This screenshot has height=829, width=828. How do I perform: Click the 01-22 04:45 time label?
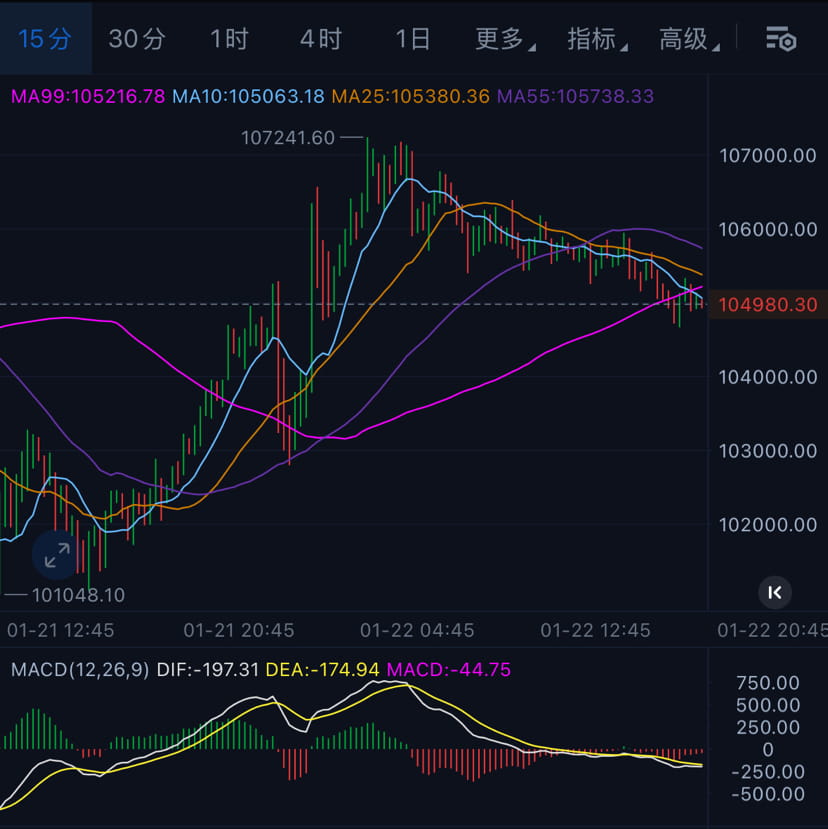coord(417,630)
